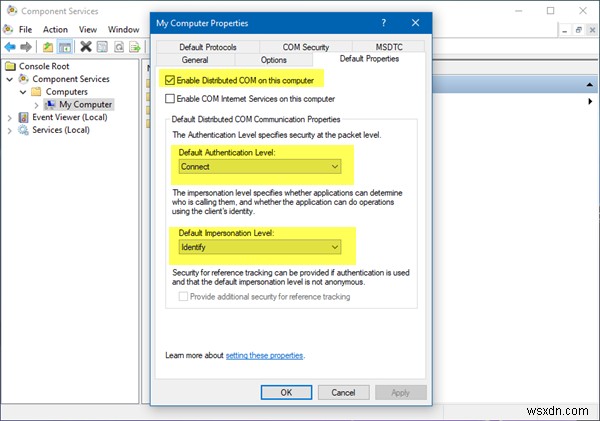Click the My Computer node icon

[50, 104]
